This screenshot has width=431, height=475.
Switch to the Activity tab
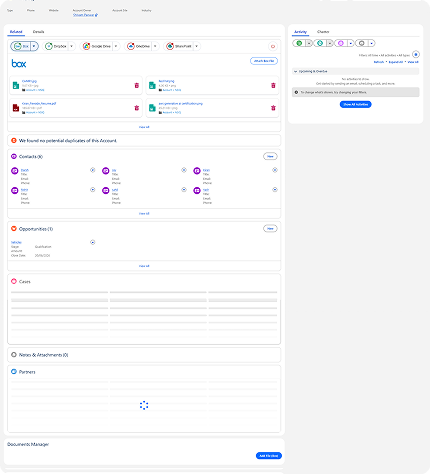300,32
